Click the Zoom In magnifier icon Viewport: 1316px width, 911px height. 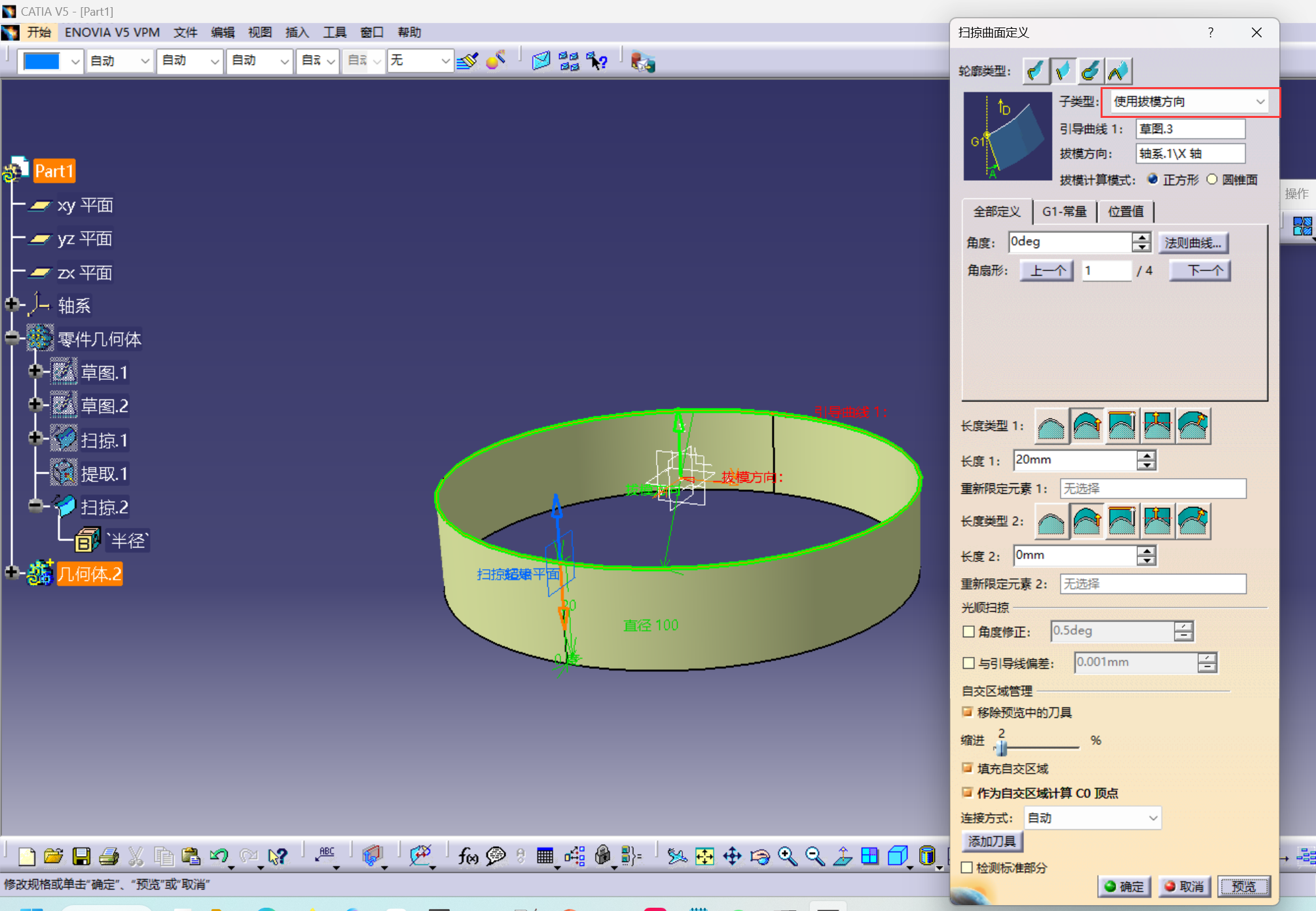pyautogui.click(x=787, y=856)
